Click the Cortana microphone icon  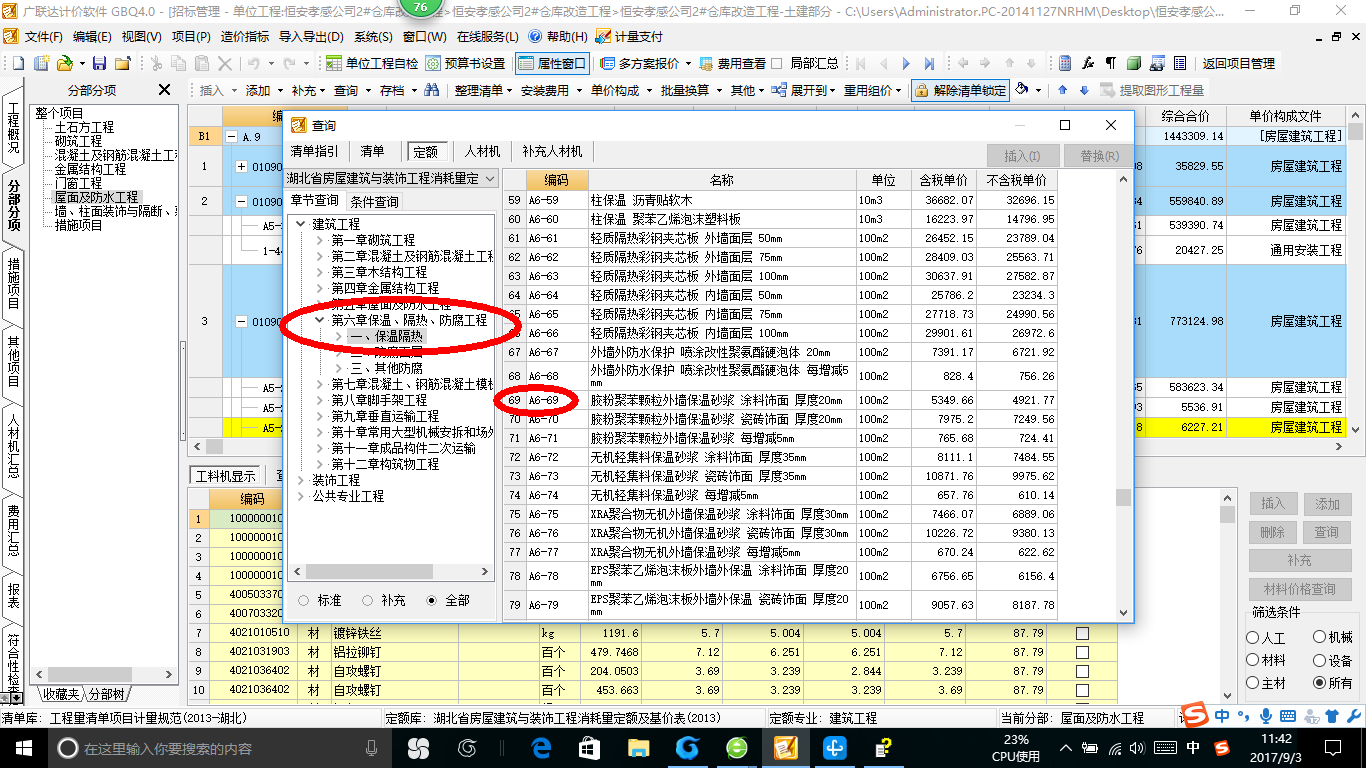tap(372, 747)
